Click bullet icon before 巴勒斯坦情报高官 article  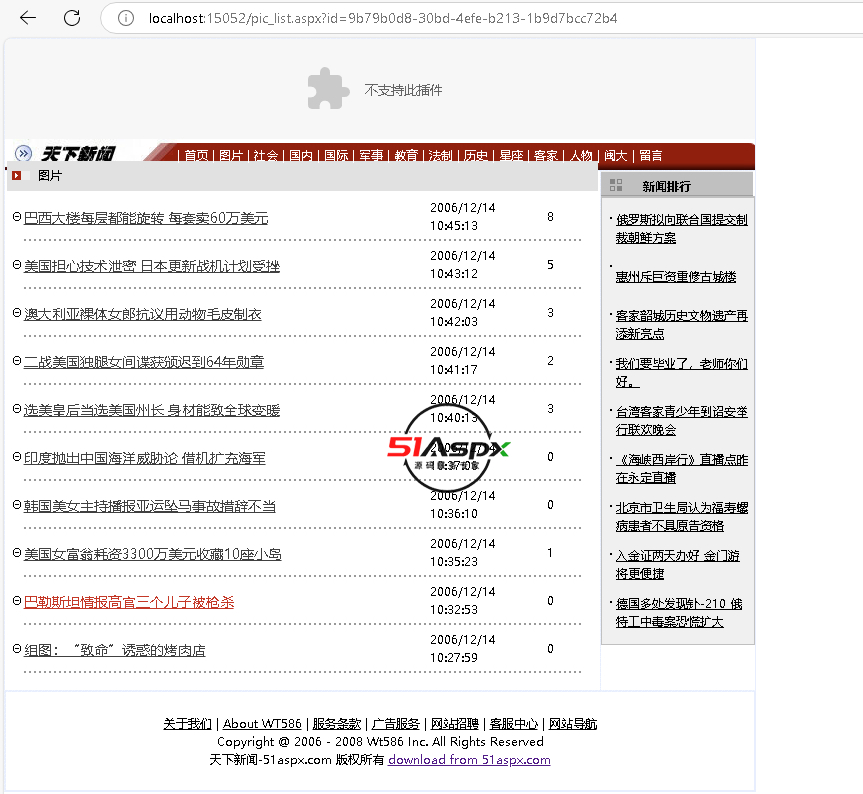tap(17, 600)
